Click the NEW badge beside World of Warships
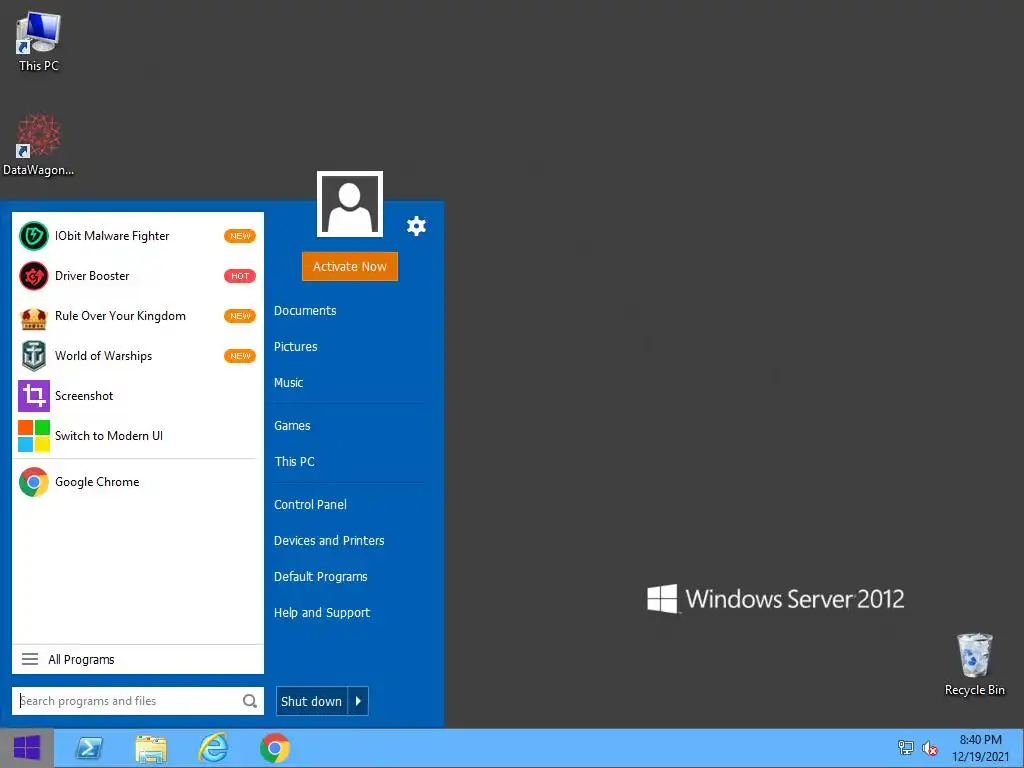The width and height of the screenshot is (1024, 768). (x=240, y=356)
